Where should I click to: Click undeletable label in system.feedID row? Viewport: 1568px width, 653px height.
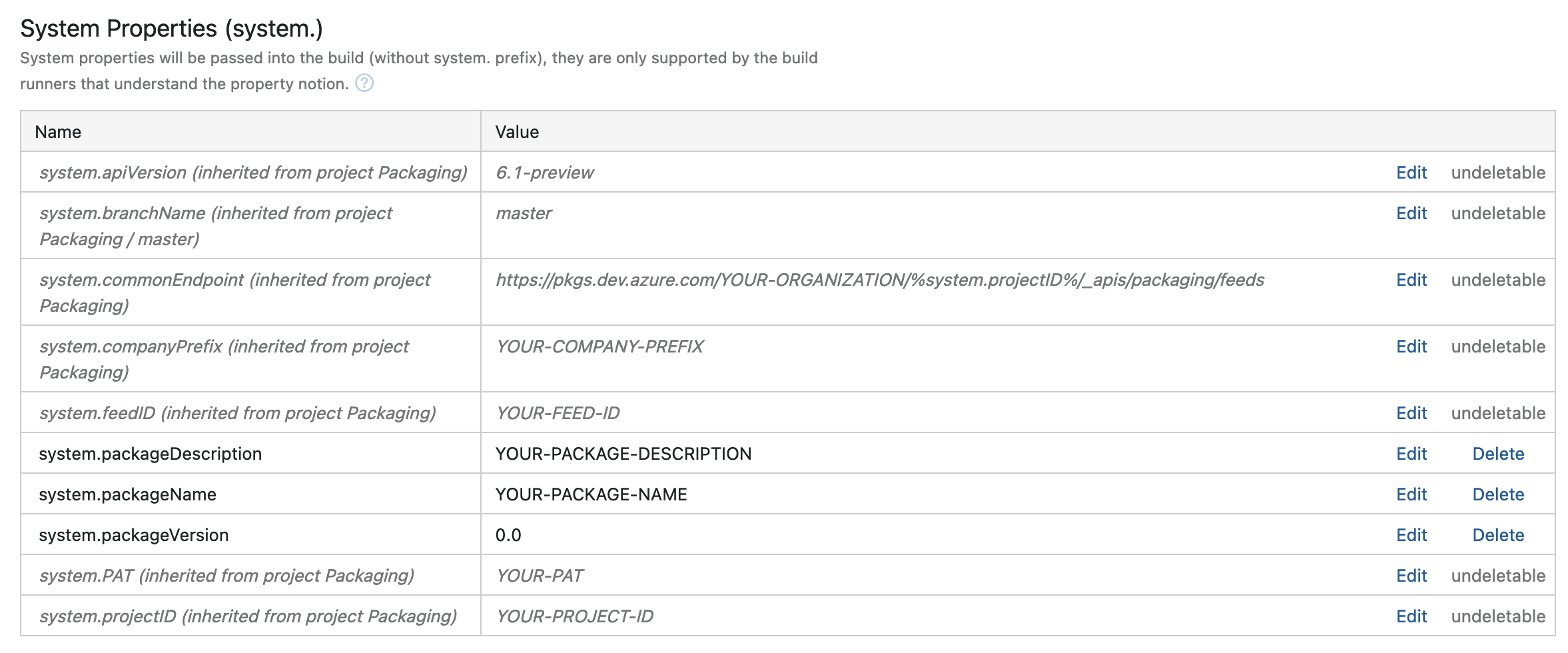[1498, 413]
